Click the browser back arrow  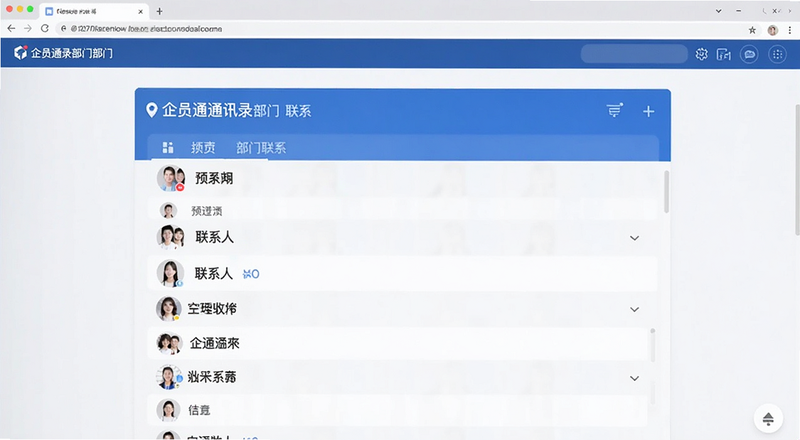coord(11,29)
